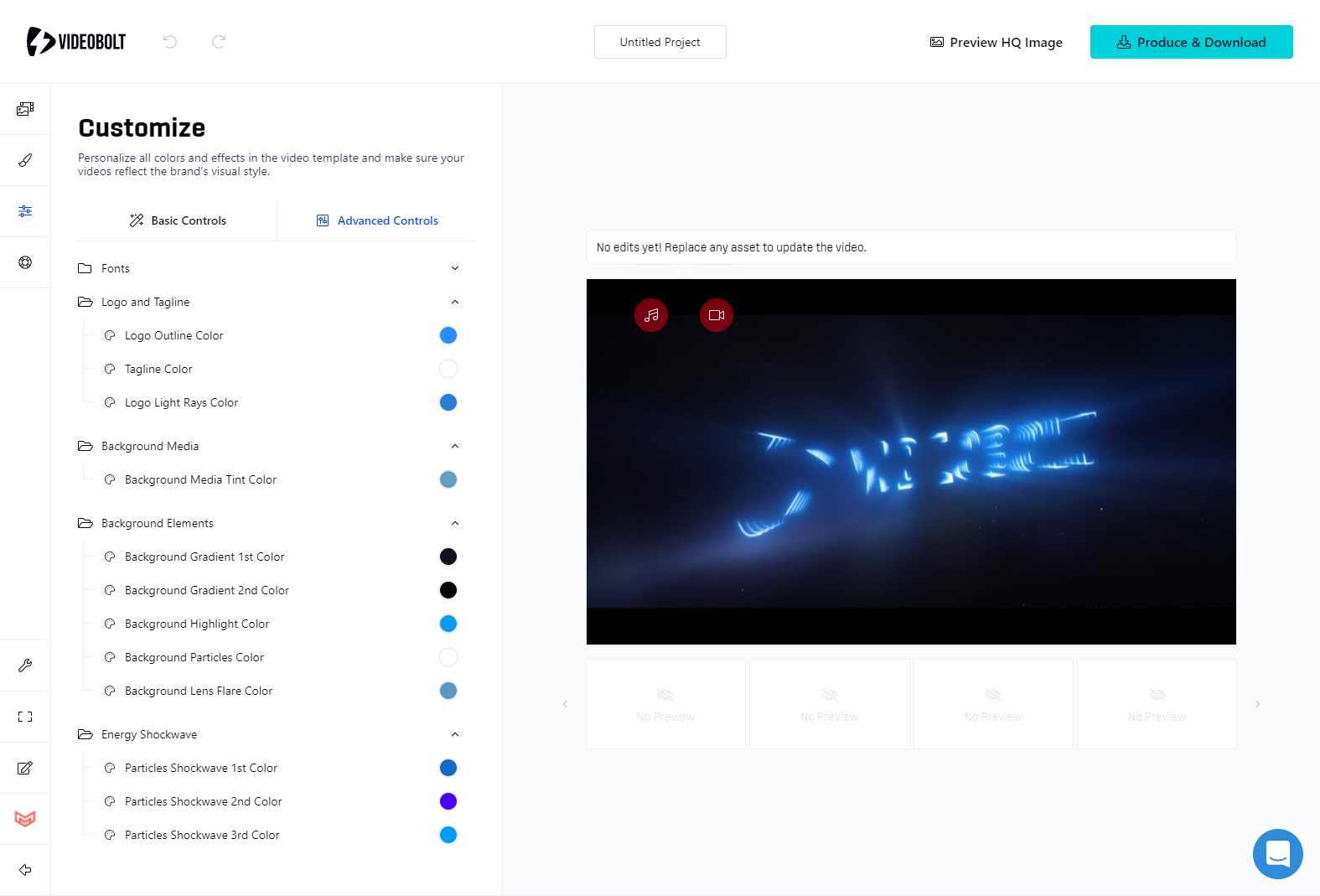Click the music note button on preview
Viewport: 1320px width, 896px height.
tap(651, 315)
